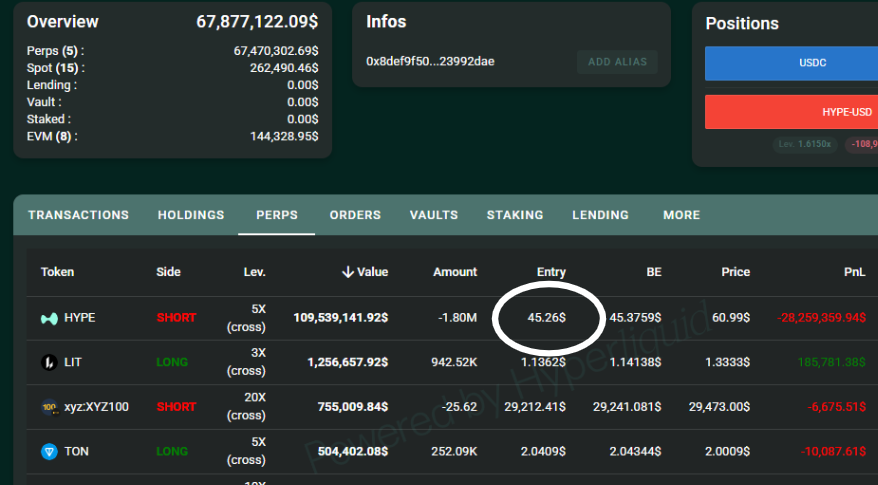Go to the Vaults tab
The image size is (878, 485).
[x=434, y=215]
